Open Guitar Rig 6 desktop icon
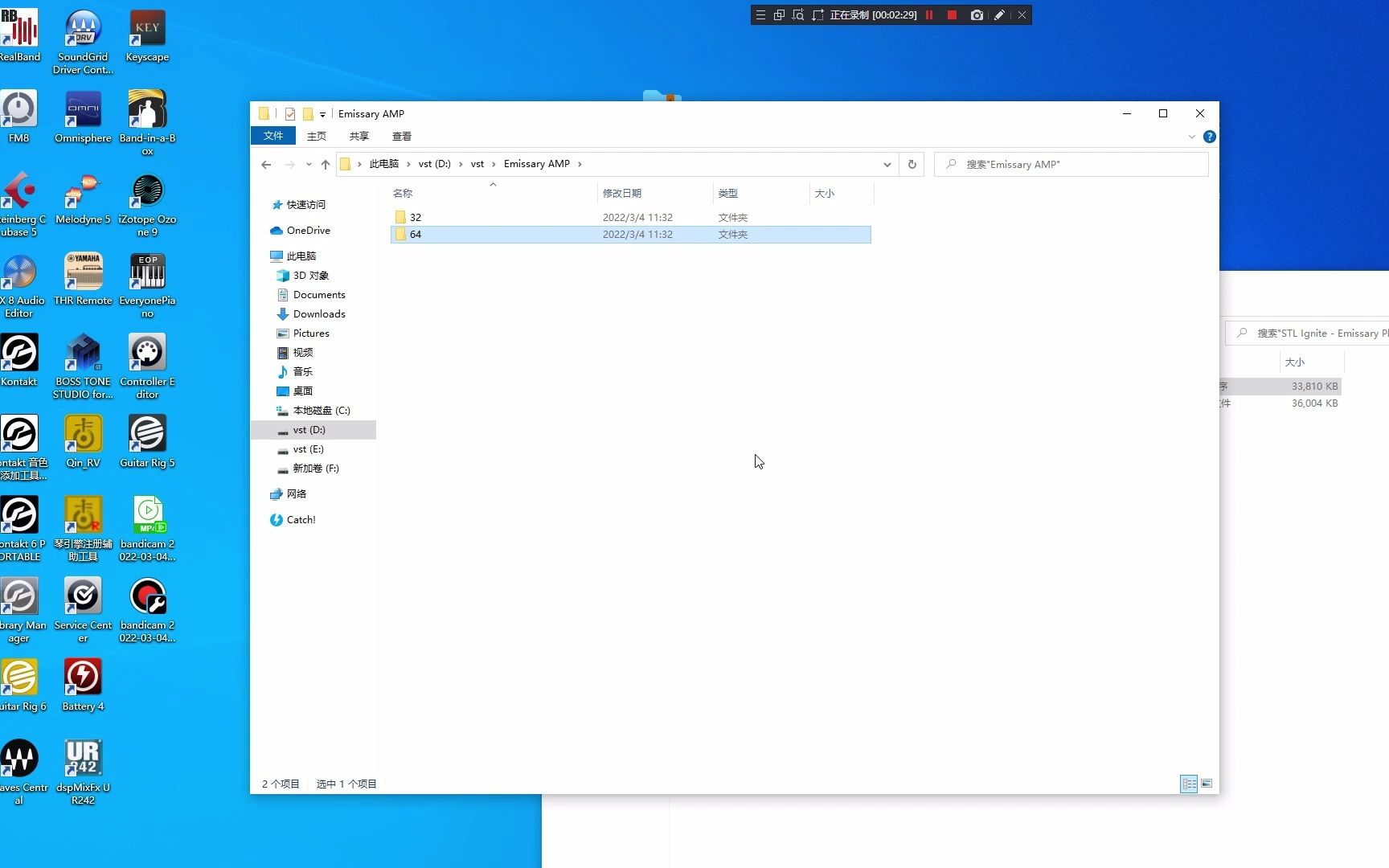 coord(19,685)
